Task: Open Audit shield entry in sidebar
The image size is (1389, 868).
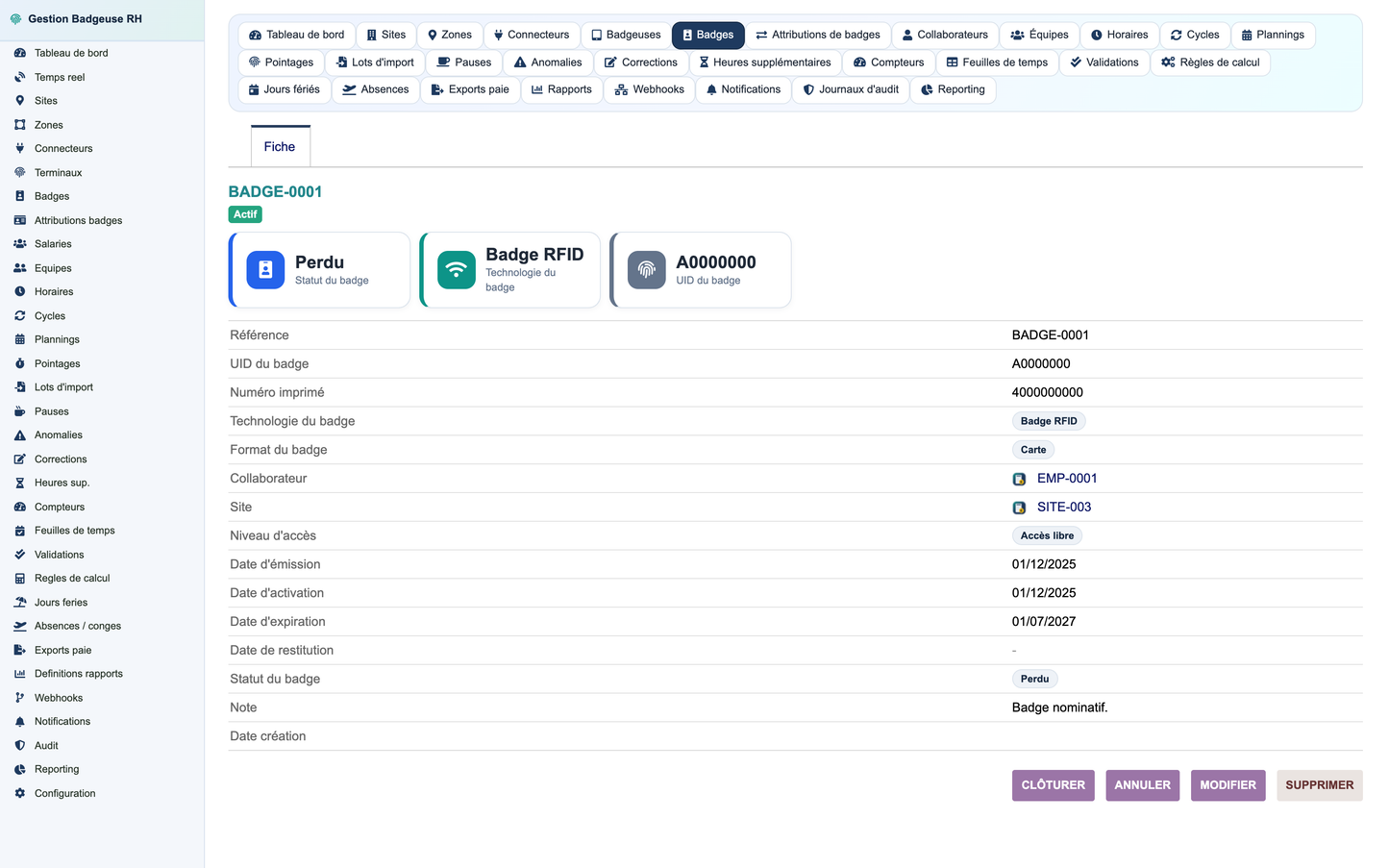Action: click(x=46, y=745)
